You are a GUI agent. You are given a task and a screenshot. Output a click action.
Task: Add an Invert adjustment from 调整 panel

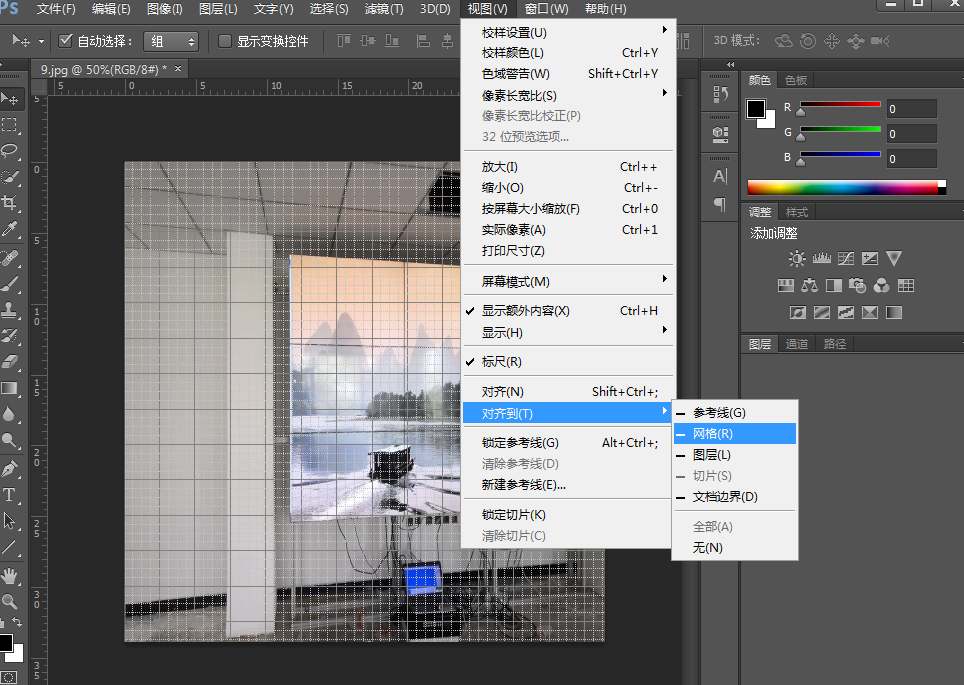click(x=798, y=311)
